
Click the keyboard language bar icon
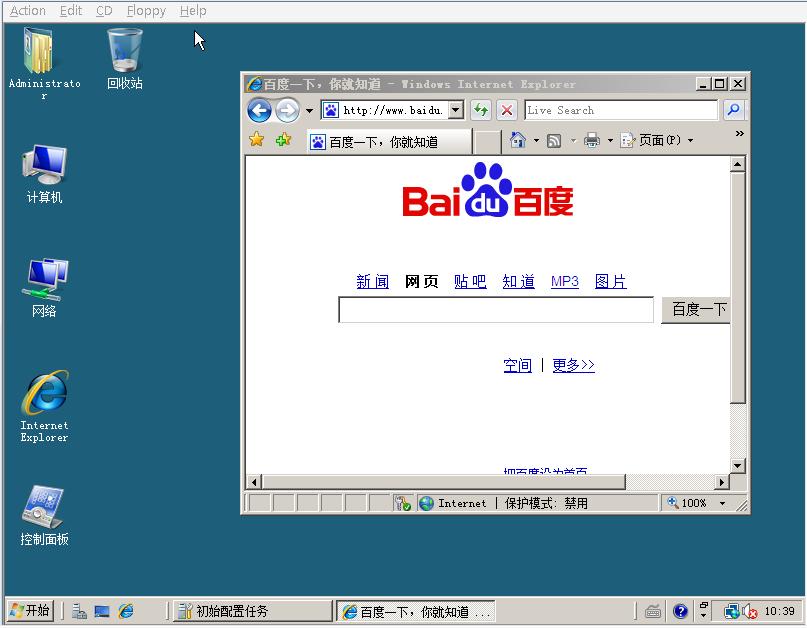pyautogui.click(x=653, y=612)
